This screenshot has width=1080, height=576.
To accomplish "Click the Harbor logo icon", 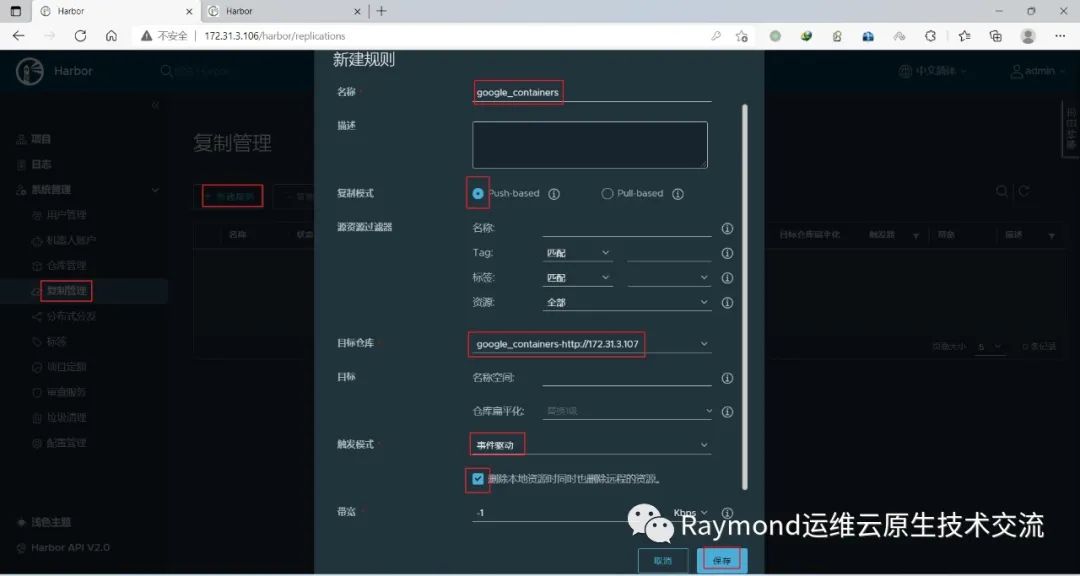I will 30,71.
